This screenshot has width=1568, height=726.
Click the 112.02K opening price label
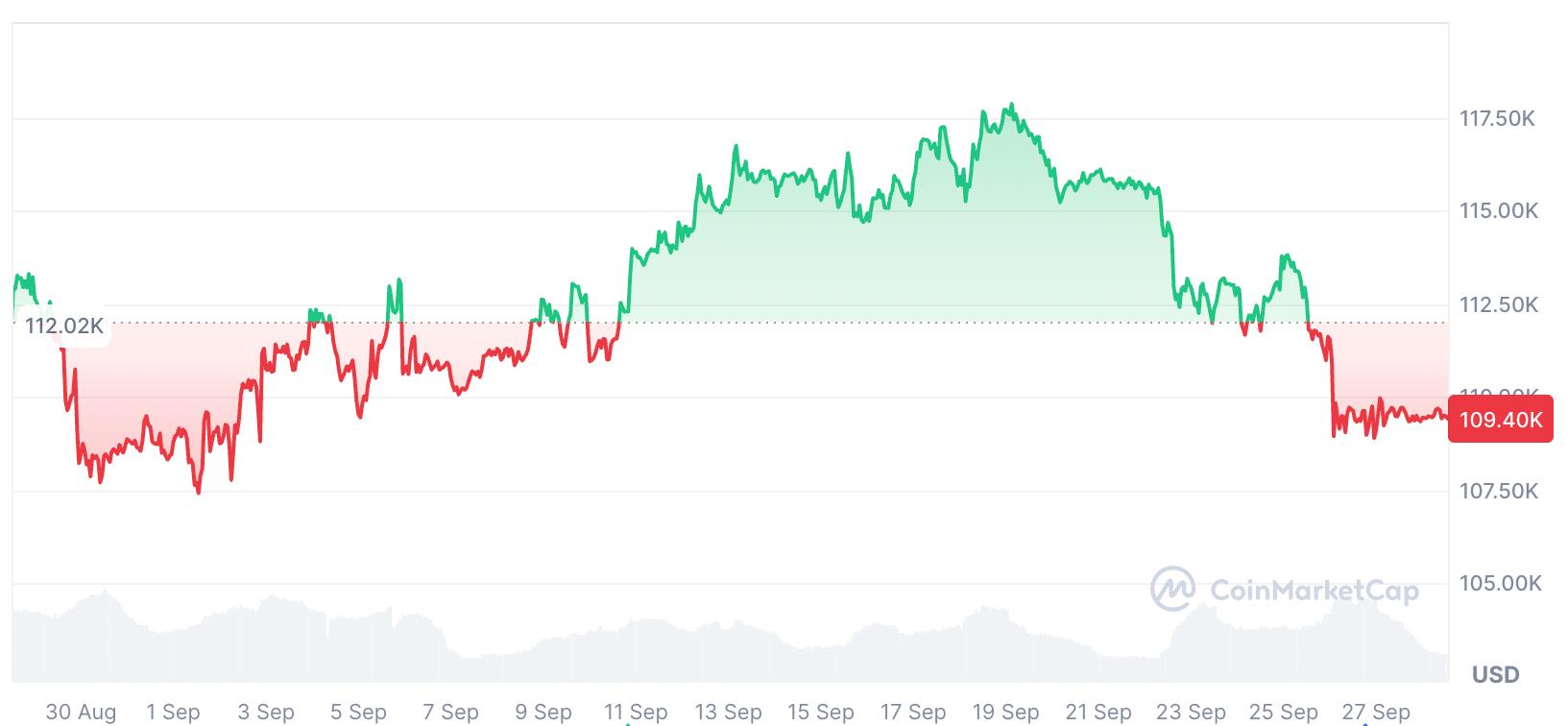pos(64,326)
